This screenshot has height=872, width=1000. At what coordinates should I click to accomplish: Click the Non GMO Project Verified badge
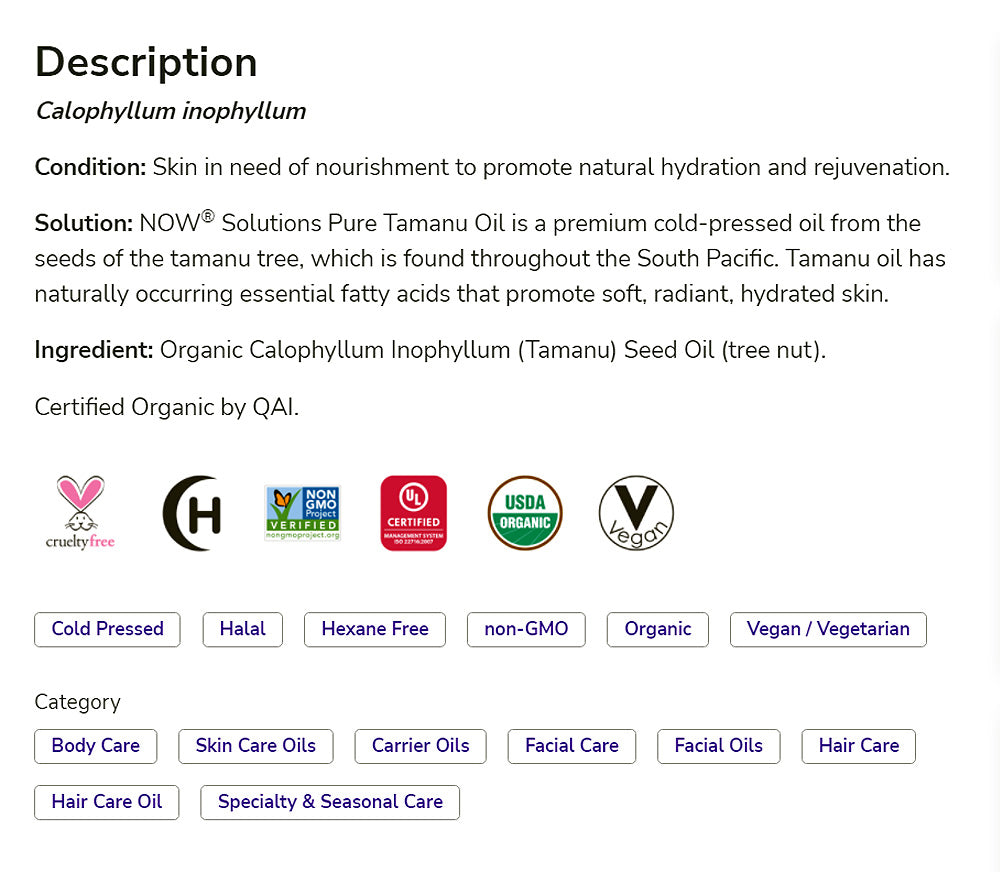pyautogui.click(x=302, y=513)
